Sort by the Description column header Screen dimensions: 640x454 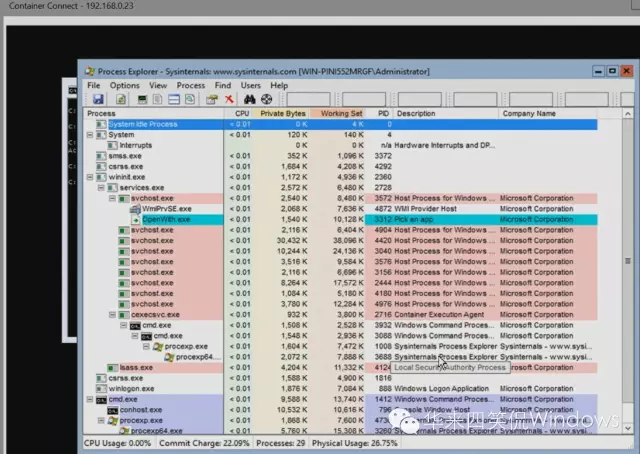(x=446, y=114)
